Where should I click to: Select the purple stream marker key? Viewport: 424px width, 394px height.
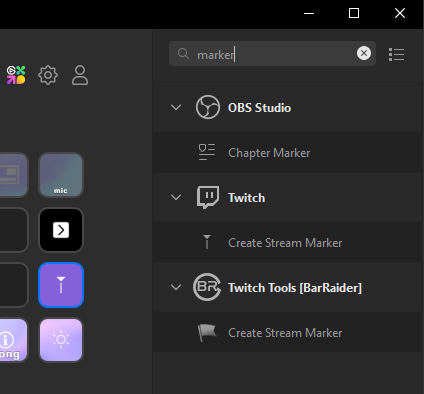(x=61, y=285)
